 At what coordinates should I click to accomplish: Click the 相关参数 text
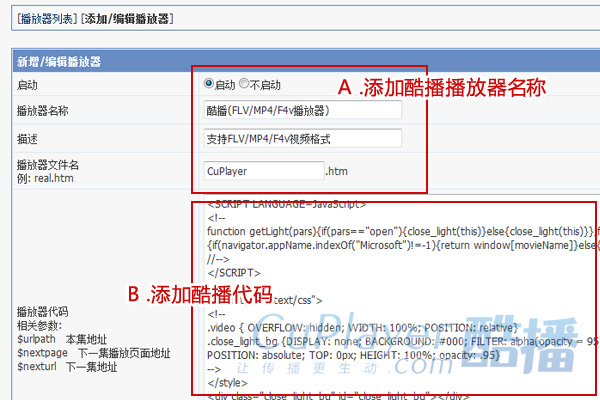[39, 326]
